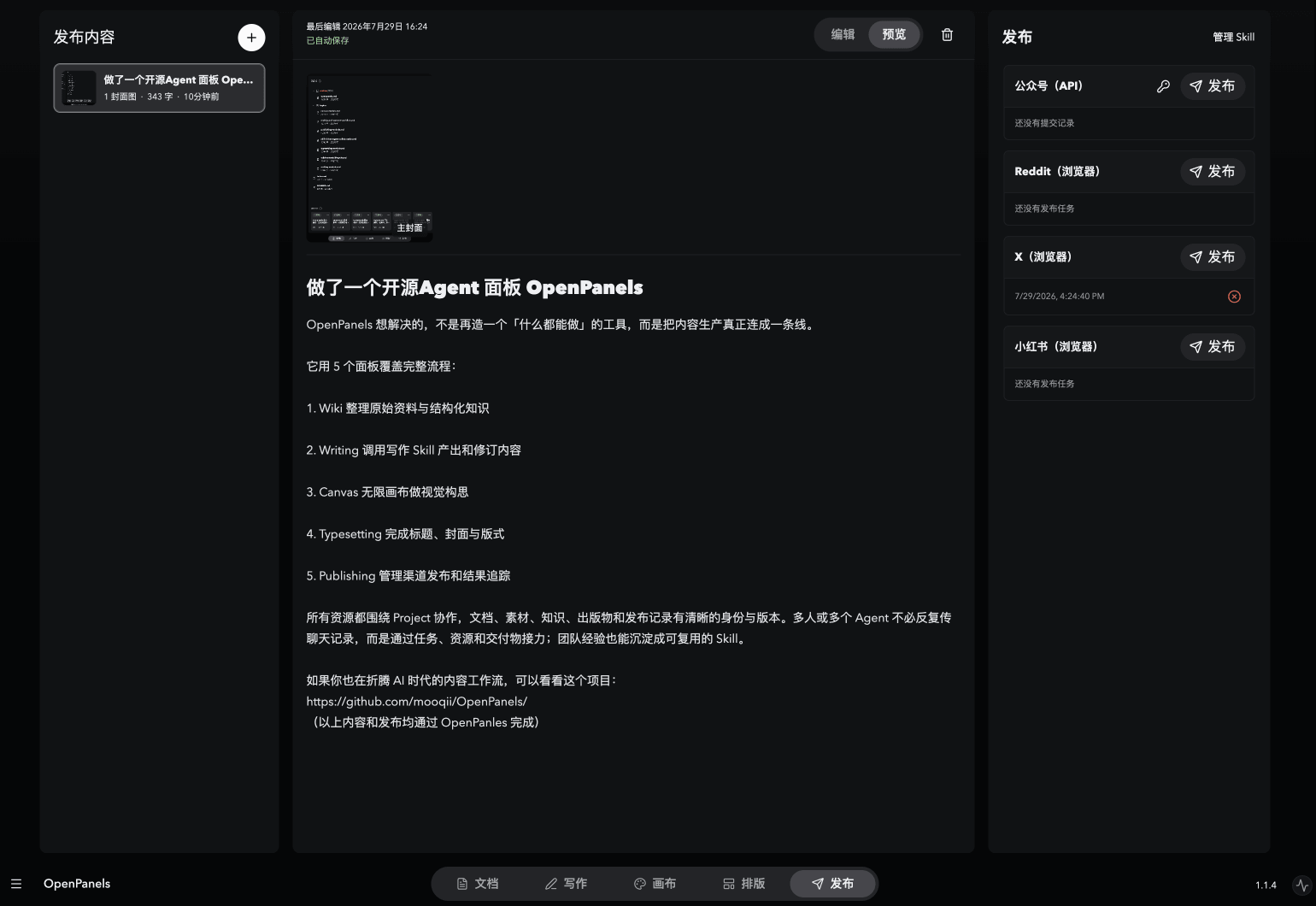This screenshot has width=1316, height=906.
Task: Open the activity monitor icon beside version
Action: (x=1301, y=885)
